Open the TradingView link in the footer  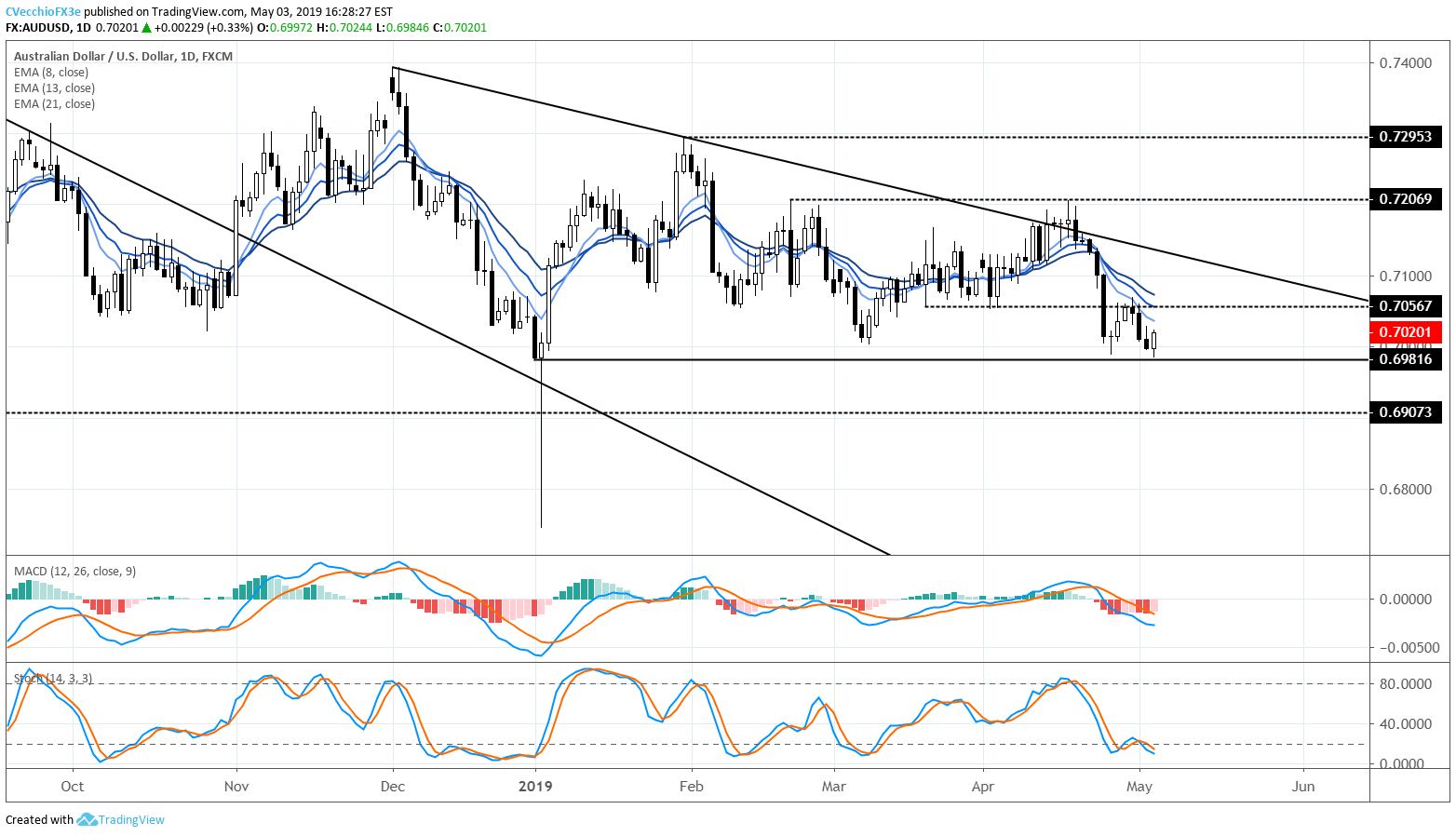pyautogui.click(x=131, y=820)
